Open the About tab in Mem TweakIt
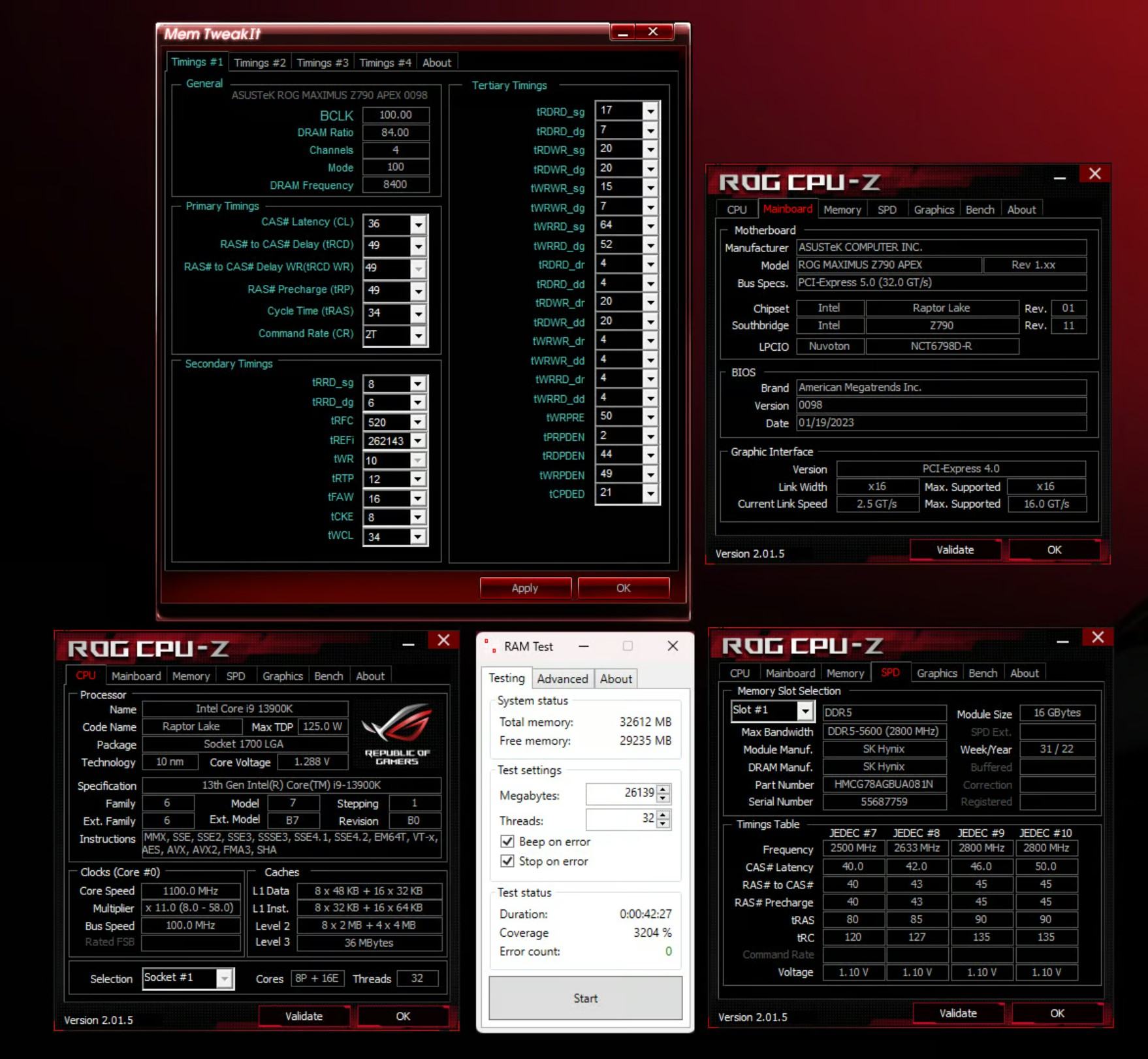1148x1059 pixels. tap(437, 63)
